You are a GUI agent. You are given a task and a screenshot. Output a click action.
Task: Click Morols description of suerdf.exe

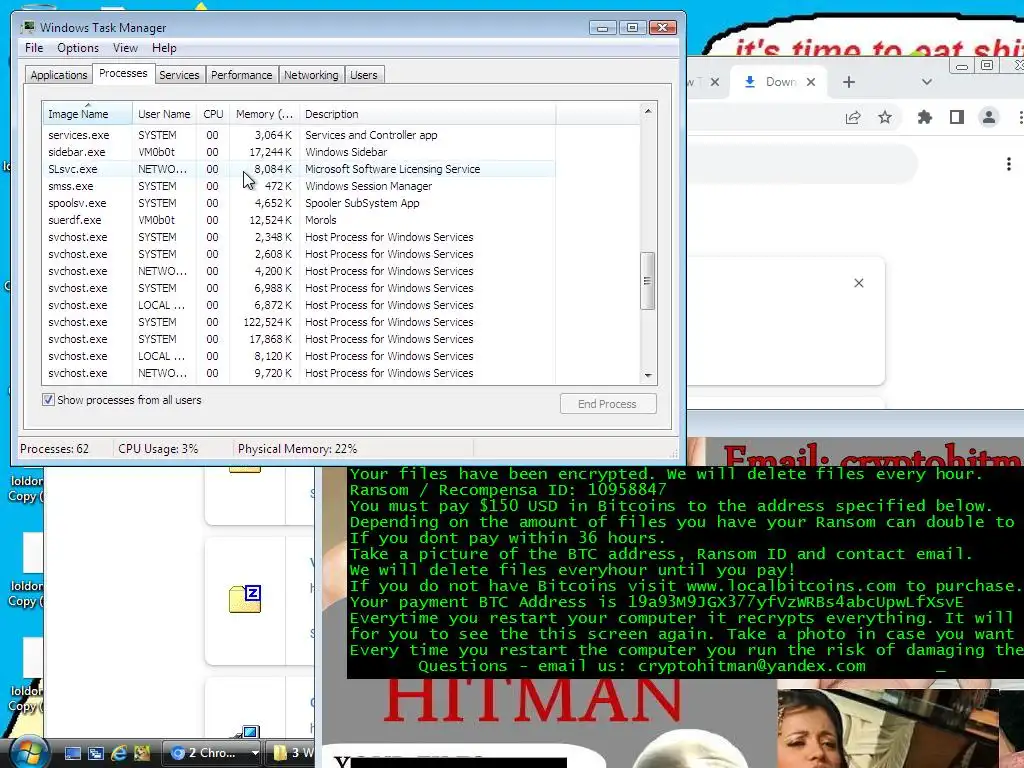(321, 220)
